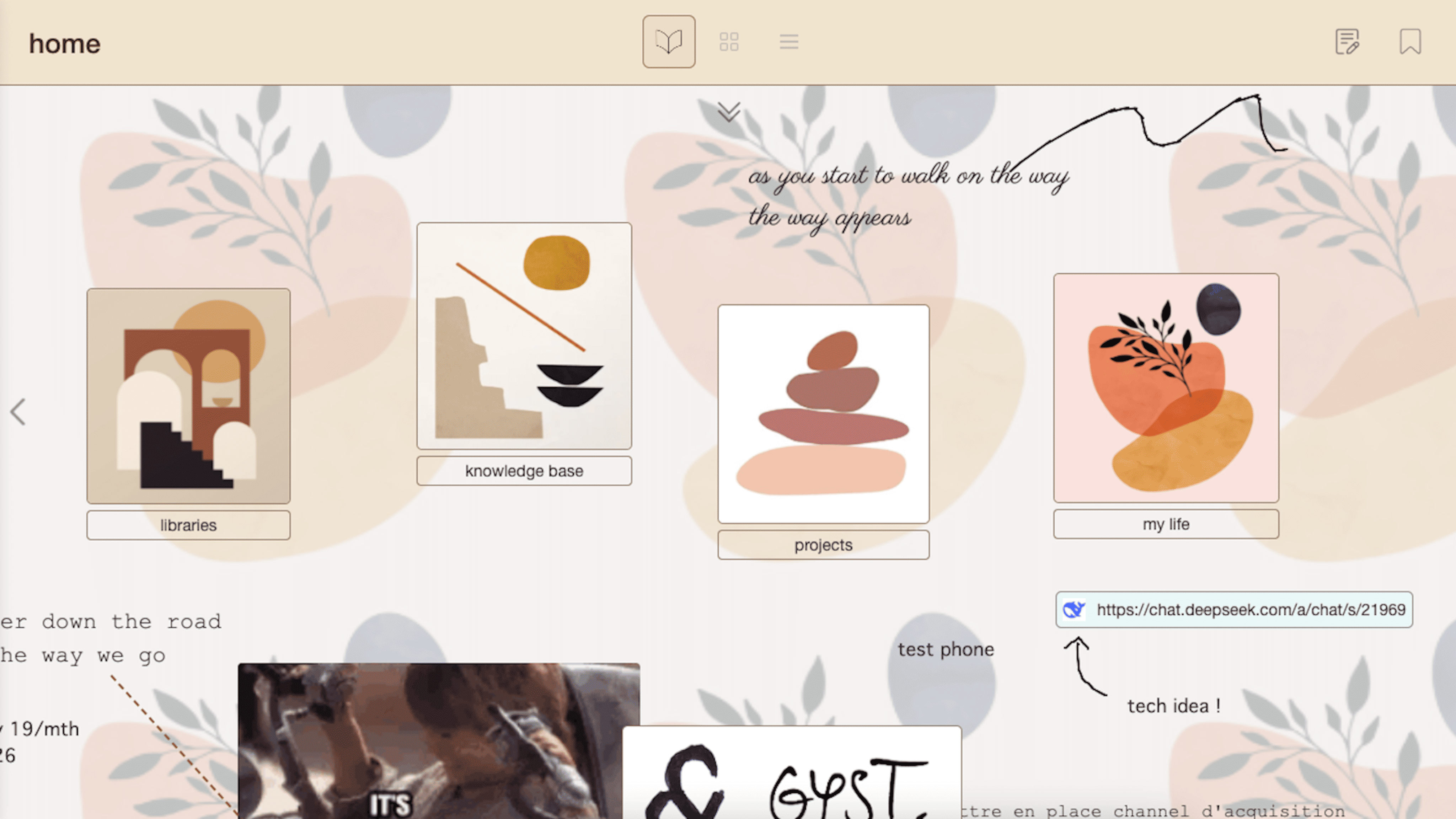Open the libraries label button
1456x819 pixels.
pos(188,525)
